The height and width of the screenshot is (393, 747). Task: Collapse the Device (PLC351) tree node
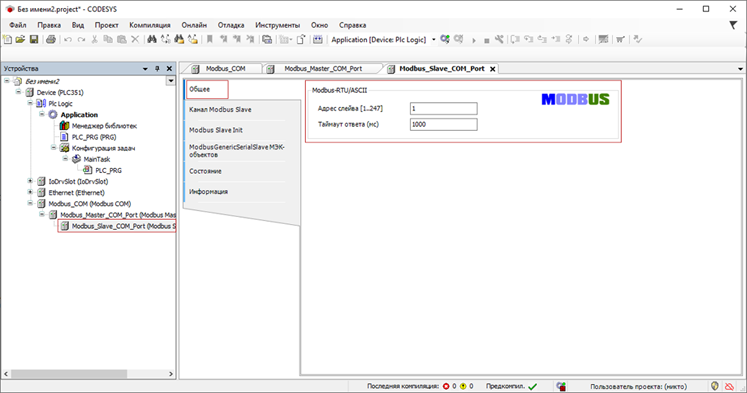point(19,92)
